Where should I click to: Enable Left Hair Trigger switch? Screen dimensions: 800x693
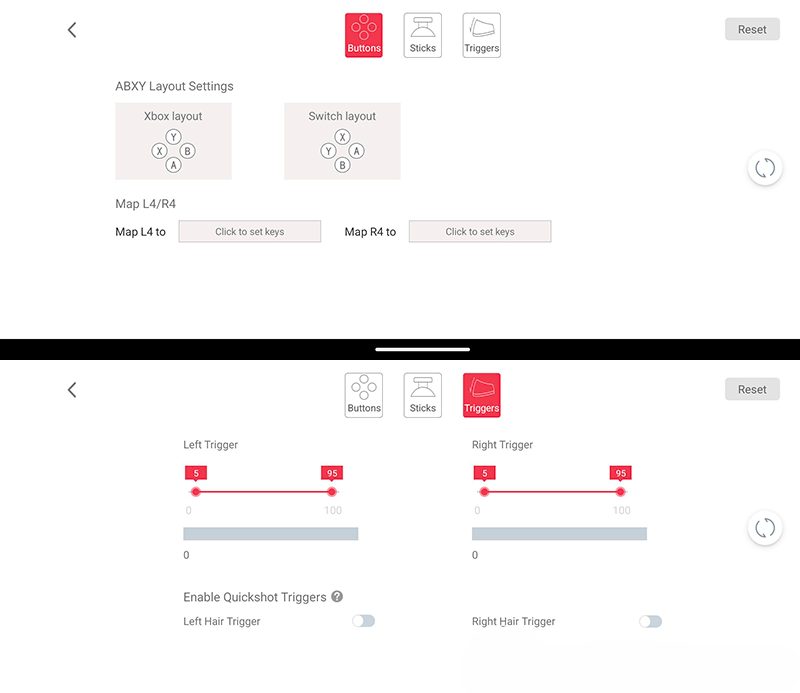point(363,621)
